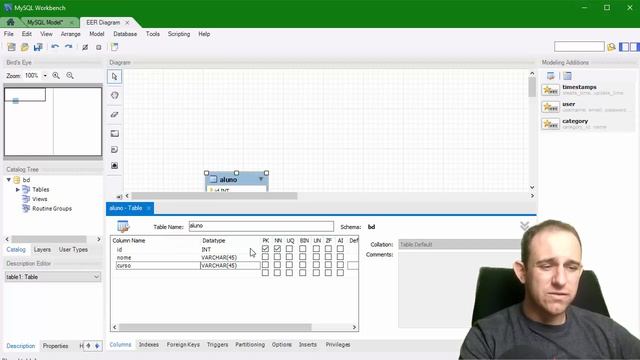Viewport: 640px width, 360px height.
Task: Open the home screen tab icon
Action: pyautogui.click(x=10, y=22)
